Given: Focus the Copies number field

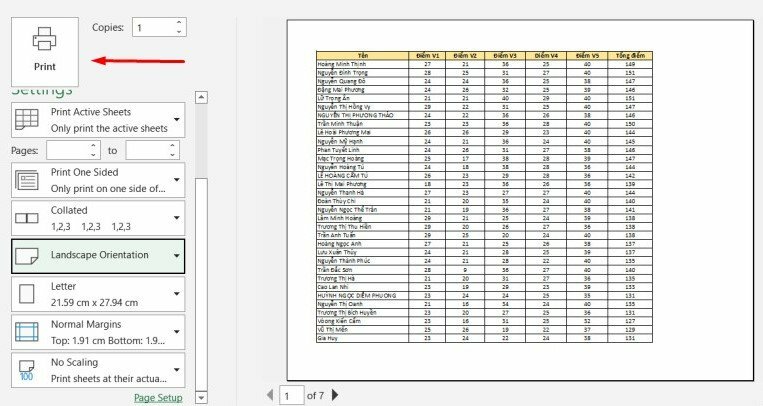Looking at the screenshot, I should 153,28.
